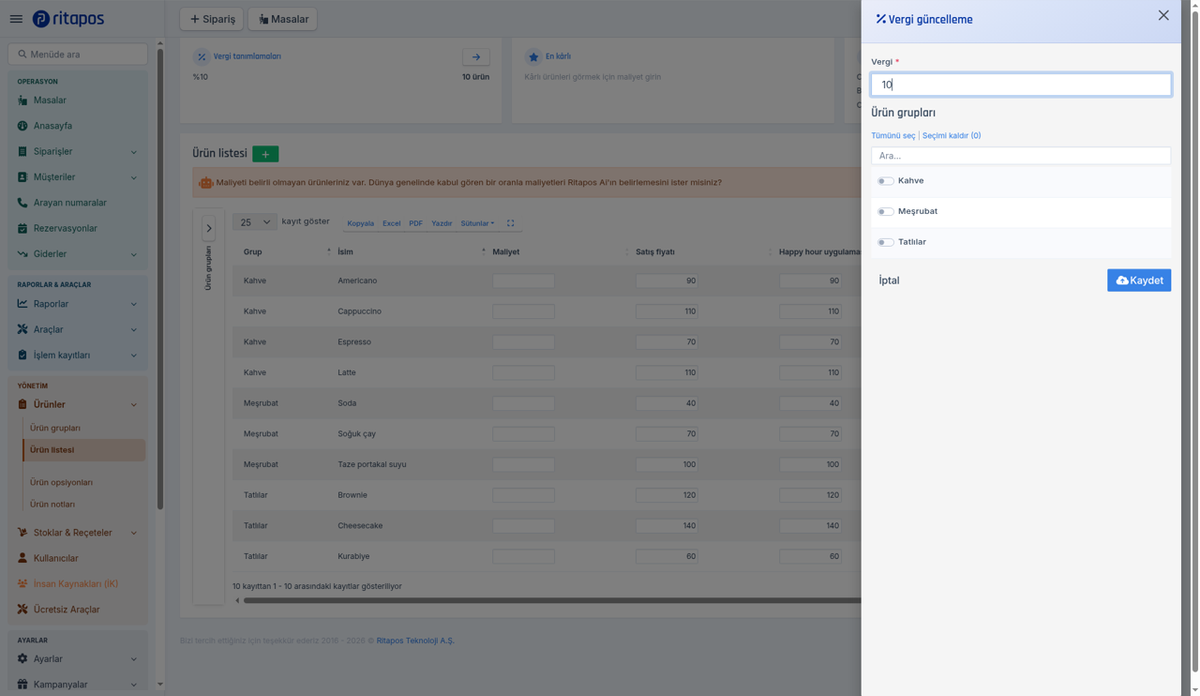Click the Ücretsiz Araçlar tools icon
Image resolution: width=1200 pixels, height=696 pixels.
[23, 609]
